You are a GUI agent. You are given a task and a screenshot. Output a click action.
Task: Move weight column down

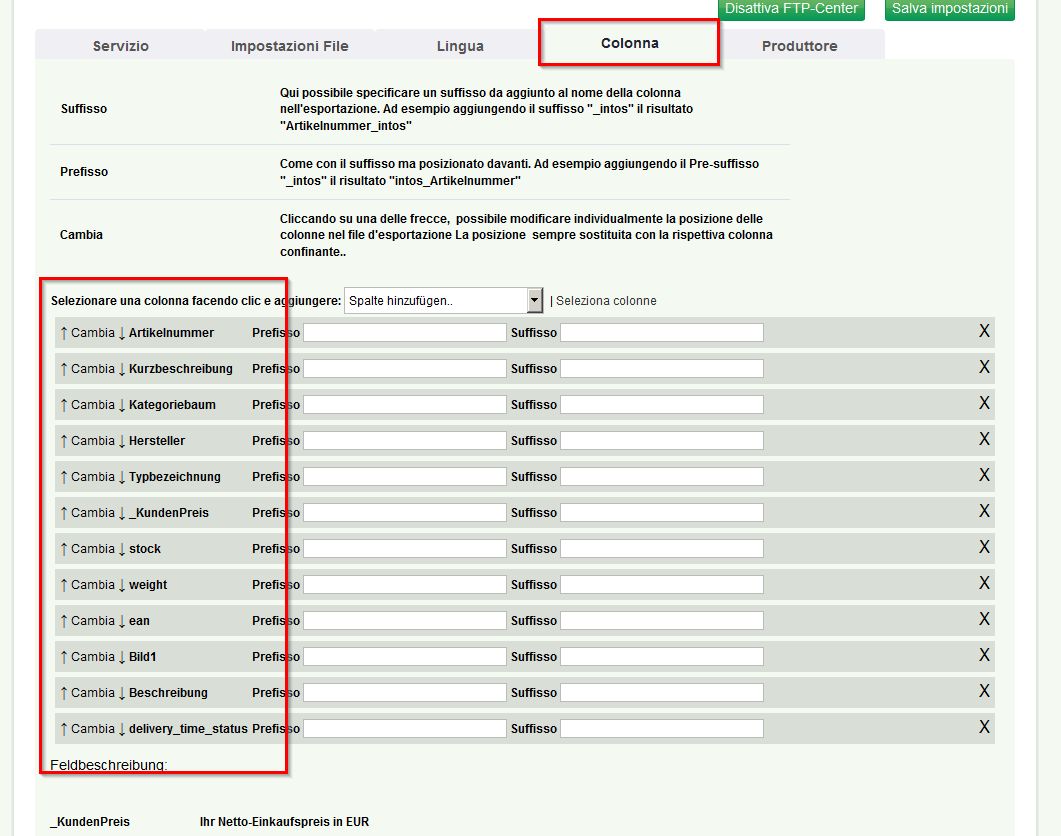pos(122,585)
